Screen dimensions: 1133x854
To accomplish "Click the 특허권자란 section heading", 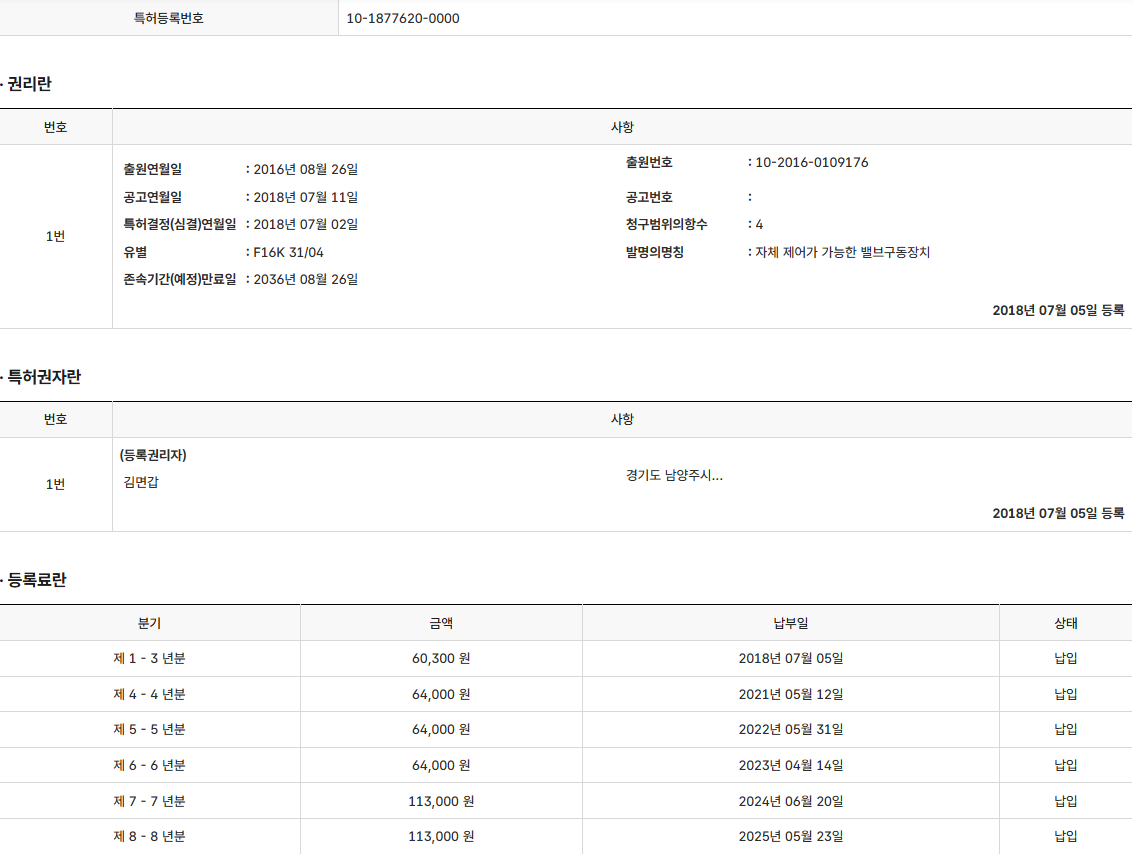I will pos(44,377).
